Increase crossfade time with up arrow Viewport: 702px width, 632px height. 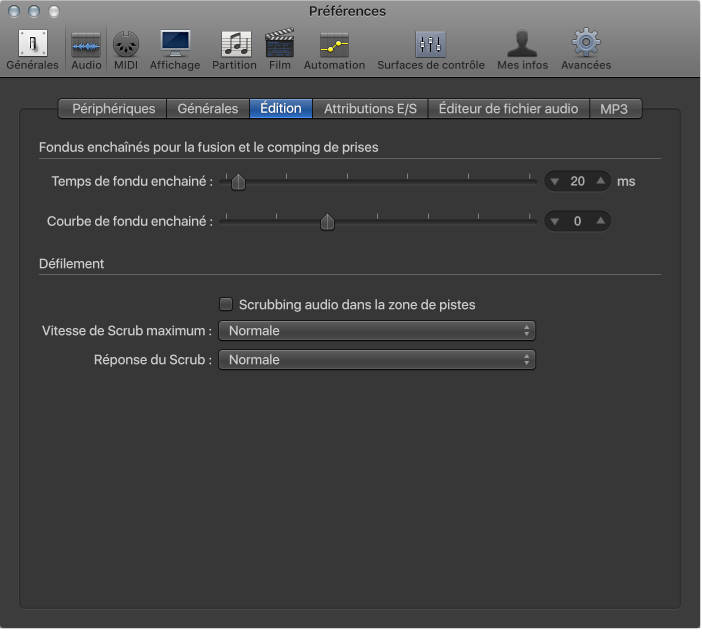tap(601, 181)
